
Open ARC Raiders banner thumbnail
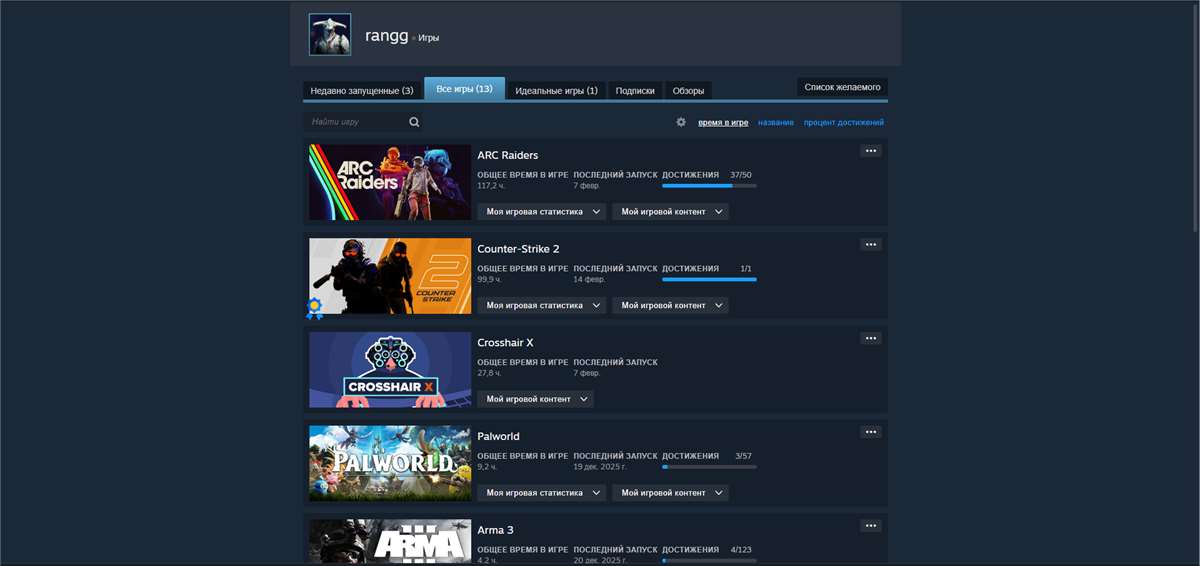tap(390, 182)
